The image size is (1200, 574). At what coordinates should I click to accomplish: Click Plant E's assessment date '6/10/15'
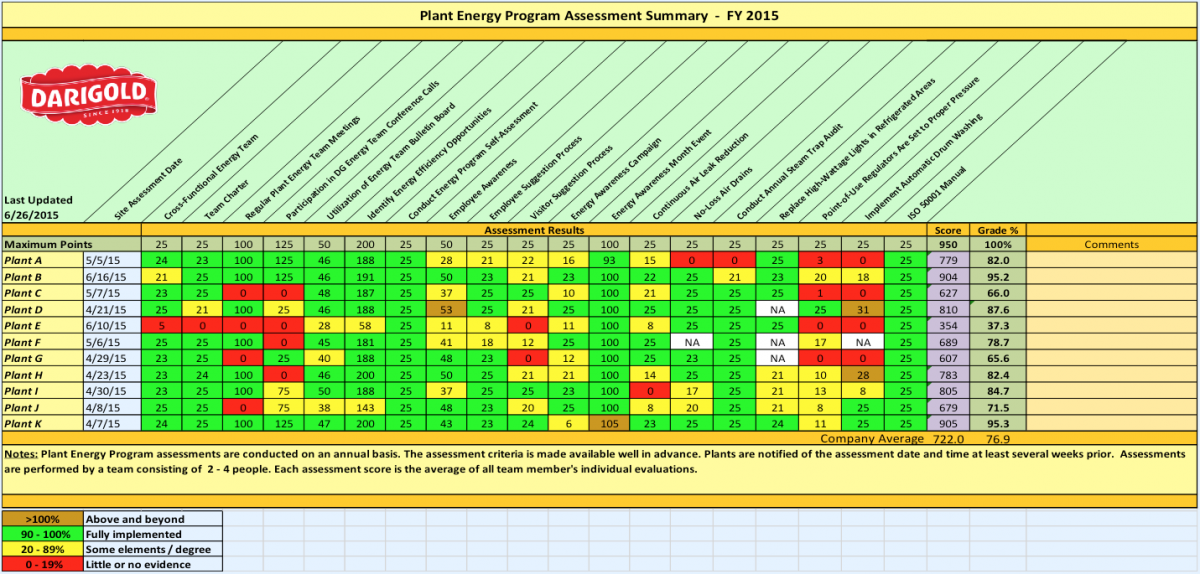coord(111,325)
